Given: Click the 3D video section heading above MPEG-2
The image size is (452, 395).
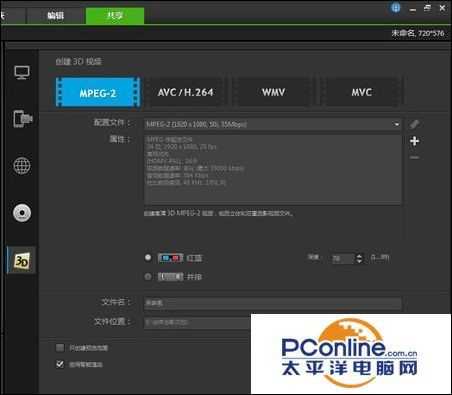Looking at the screenshot, I should pyautogui.click(x=79, y=61).
